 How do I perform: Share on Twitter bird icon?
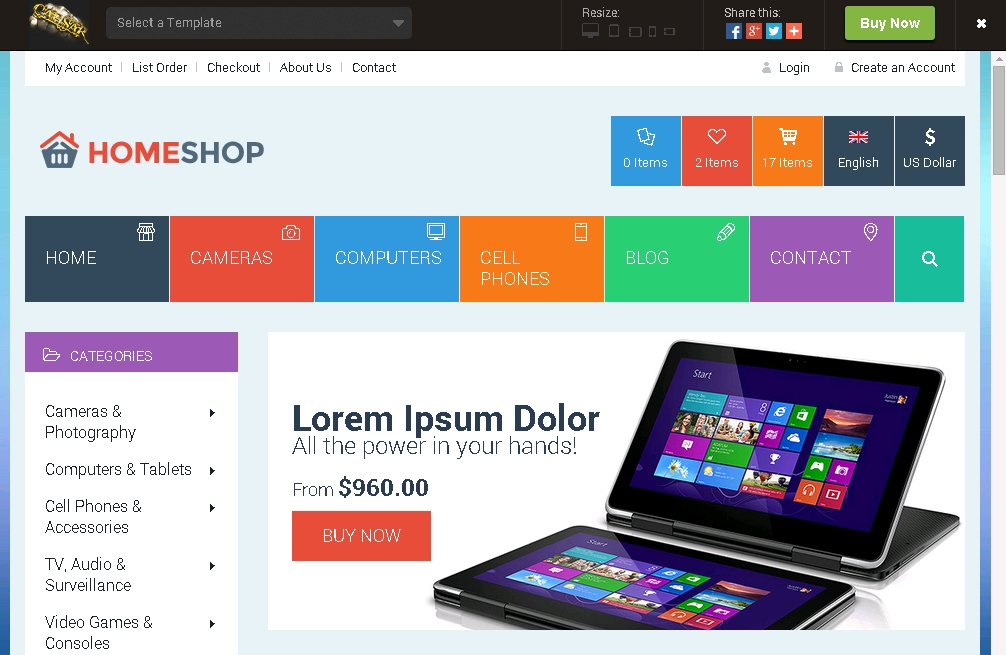click(774, 31)
